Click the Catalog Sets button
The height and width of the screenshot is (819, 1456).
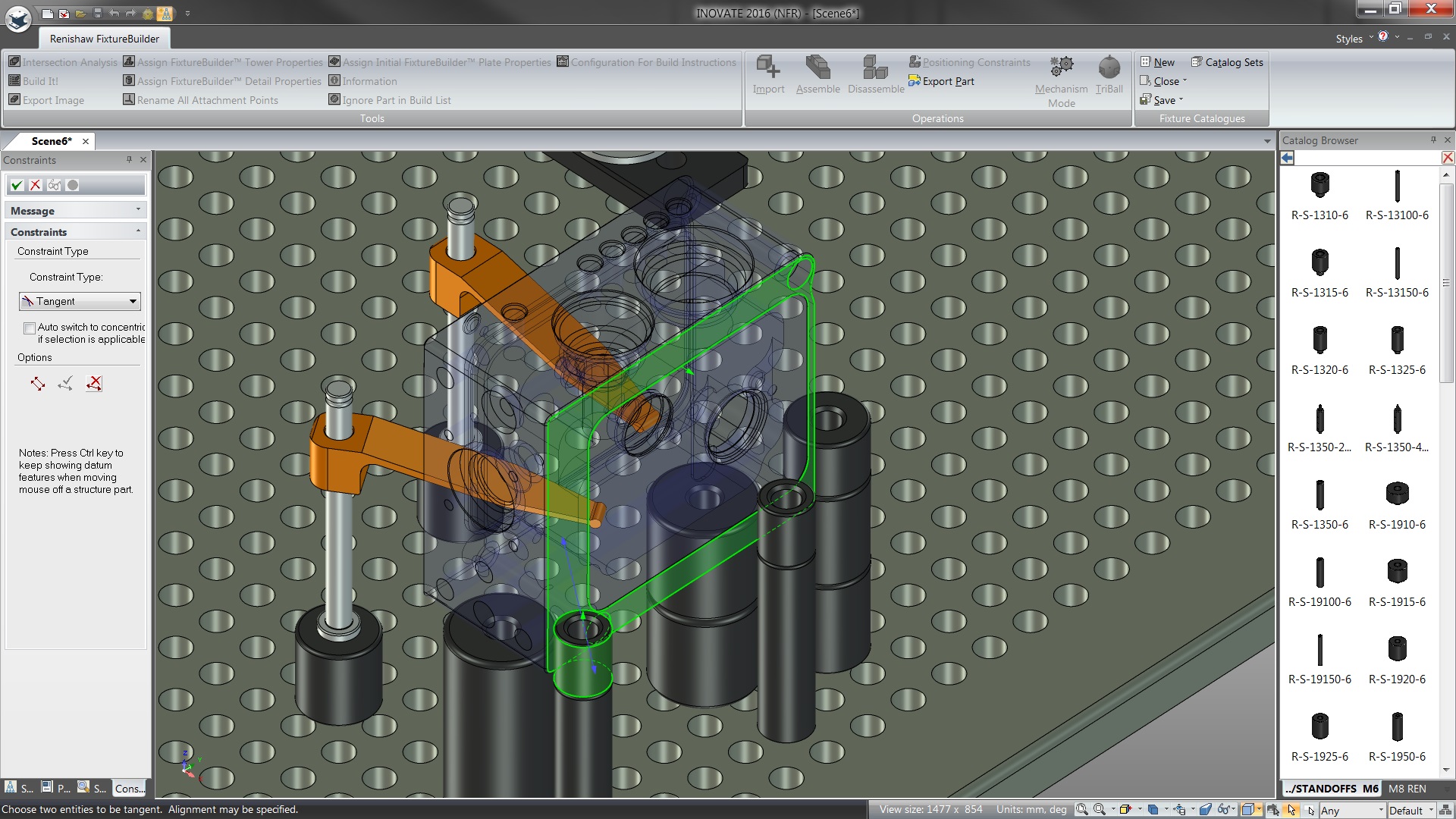tap(1227, 62)
